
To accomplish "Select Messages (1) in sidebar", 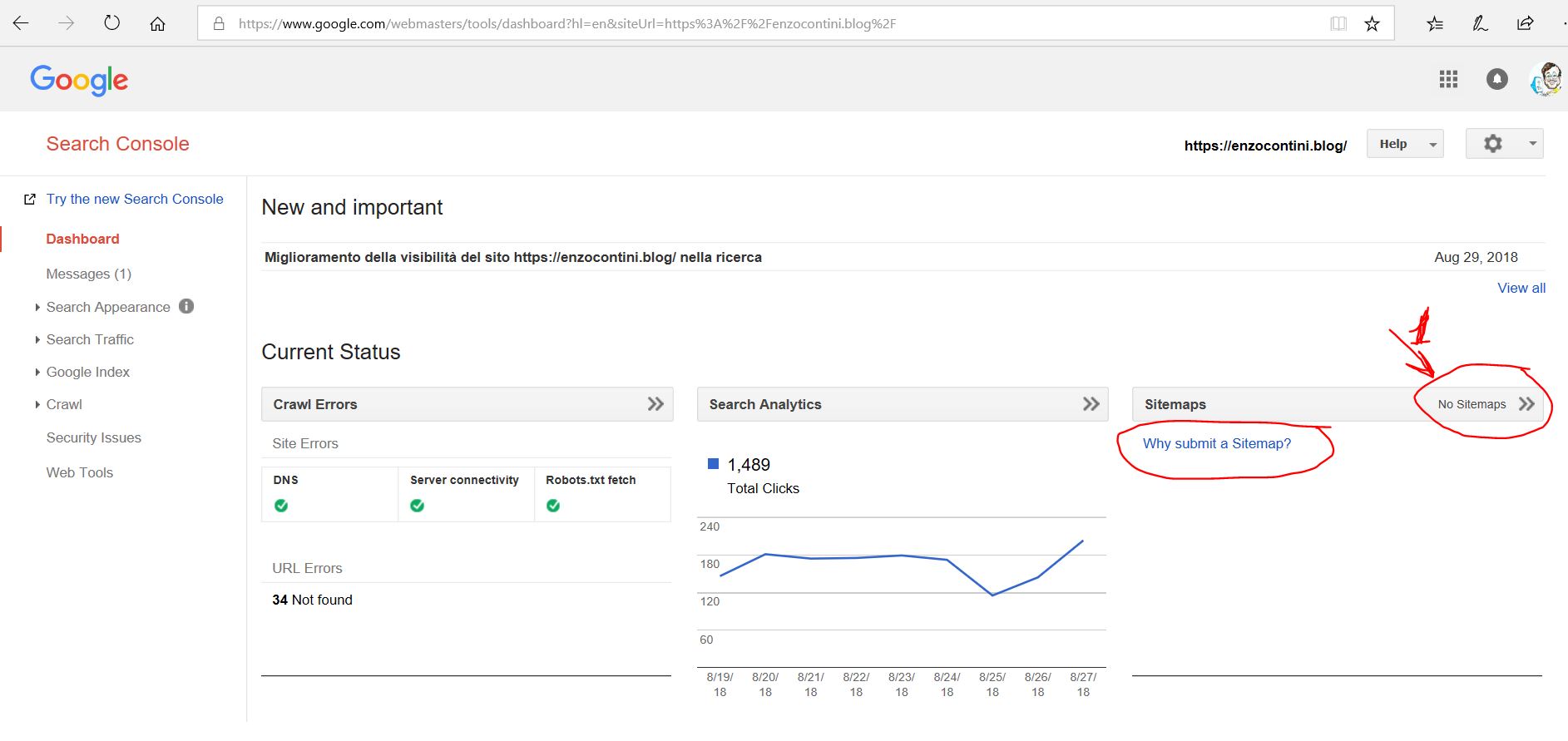I will point(88,274).
